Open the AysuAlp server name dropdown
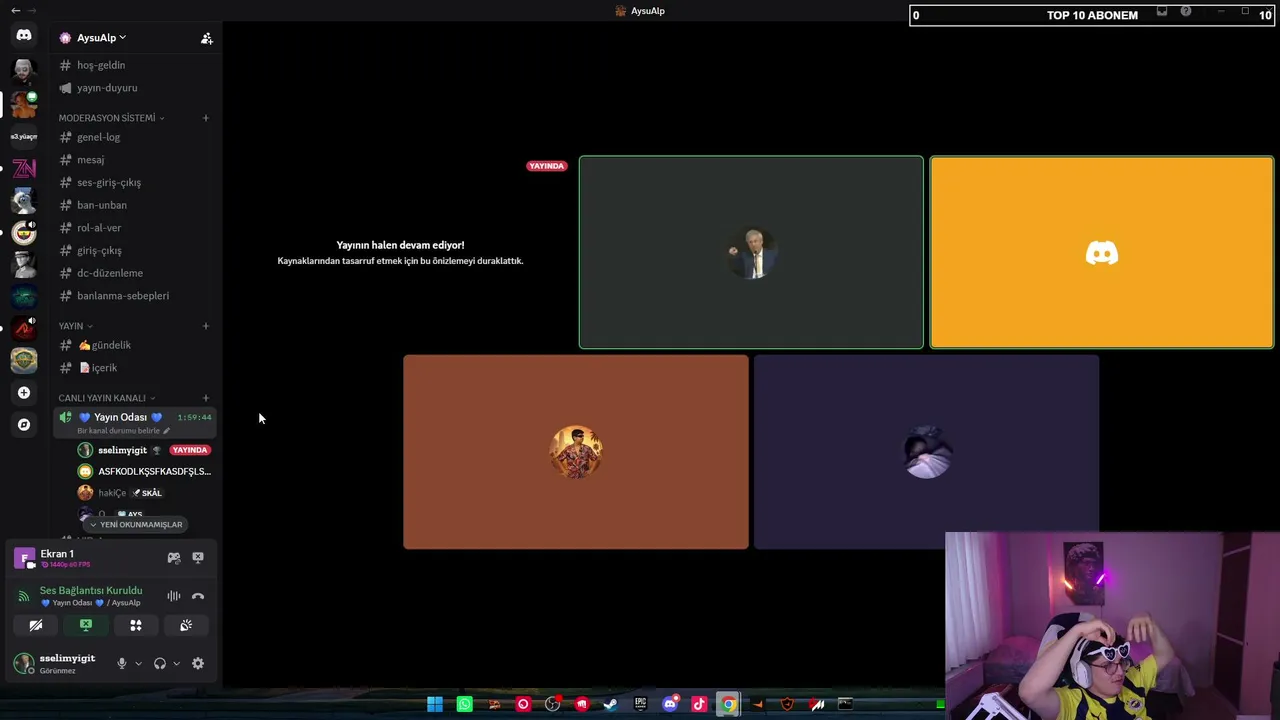 click(102, 38)
